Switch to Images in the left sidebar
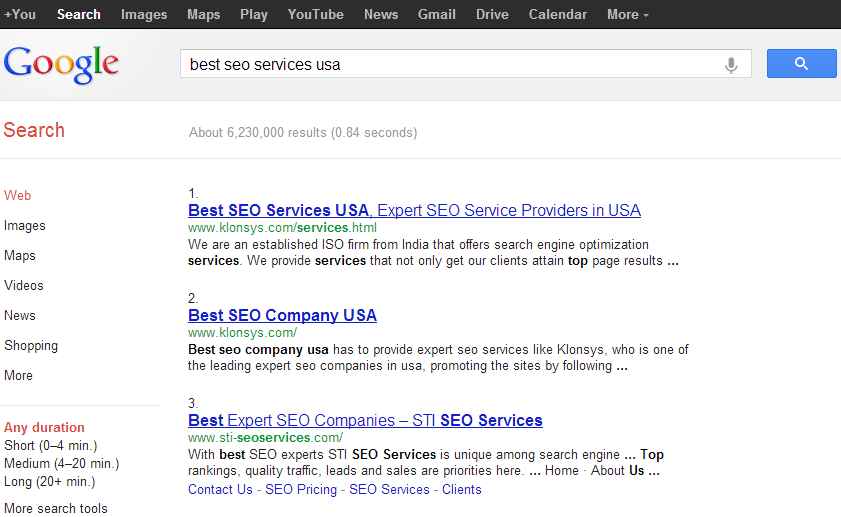The width and height of the screenshot is (841, 517). [x=25, y=226]
